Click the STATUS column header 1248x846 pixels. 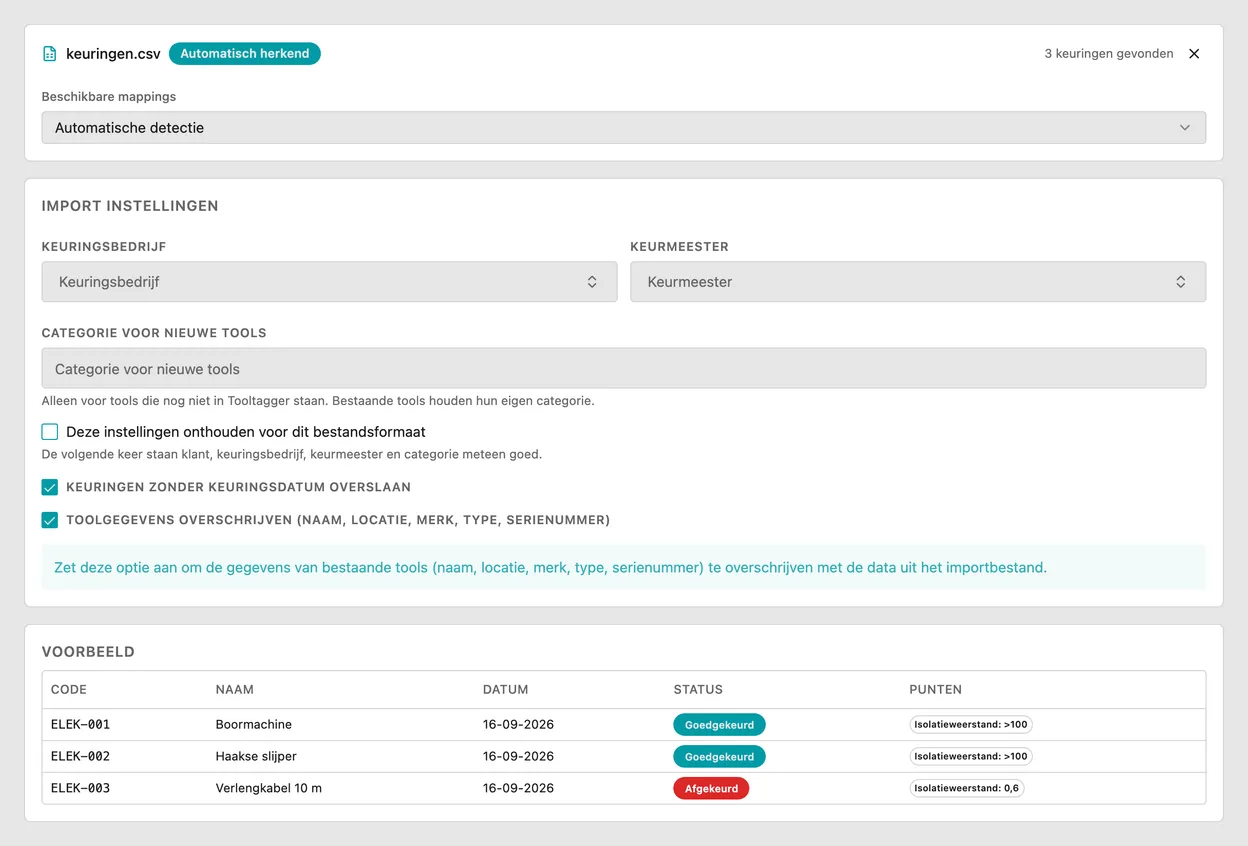click(698, 690)
